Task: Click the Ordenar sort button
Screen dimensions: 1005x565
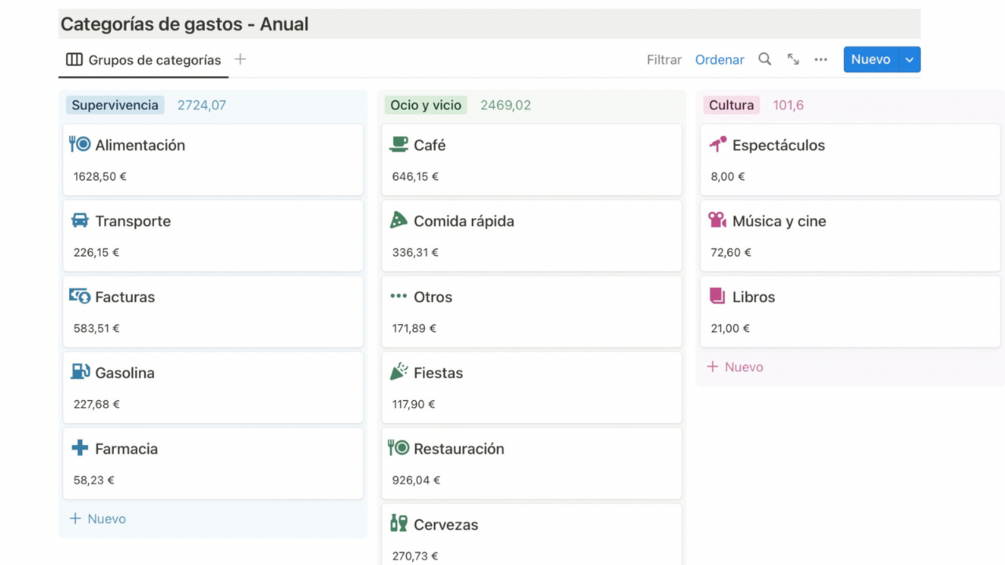Action: pos(719,60)
